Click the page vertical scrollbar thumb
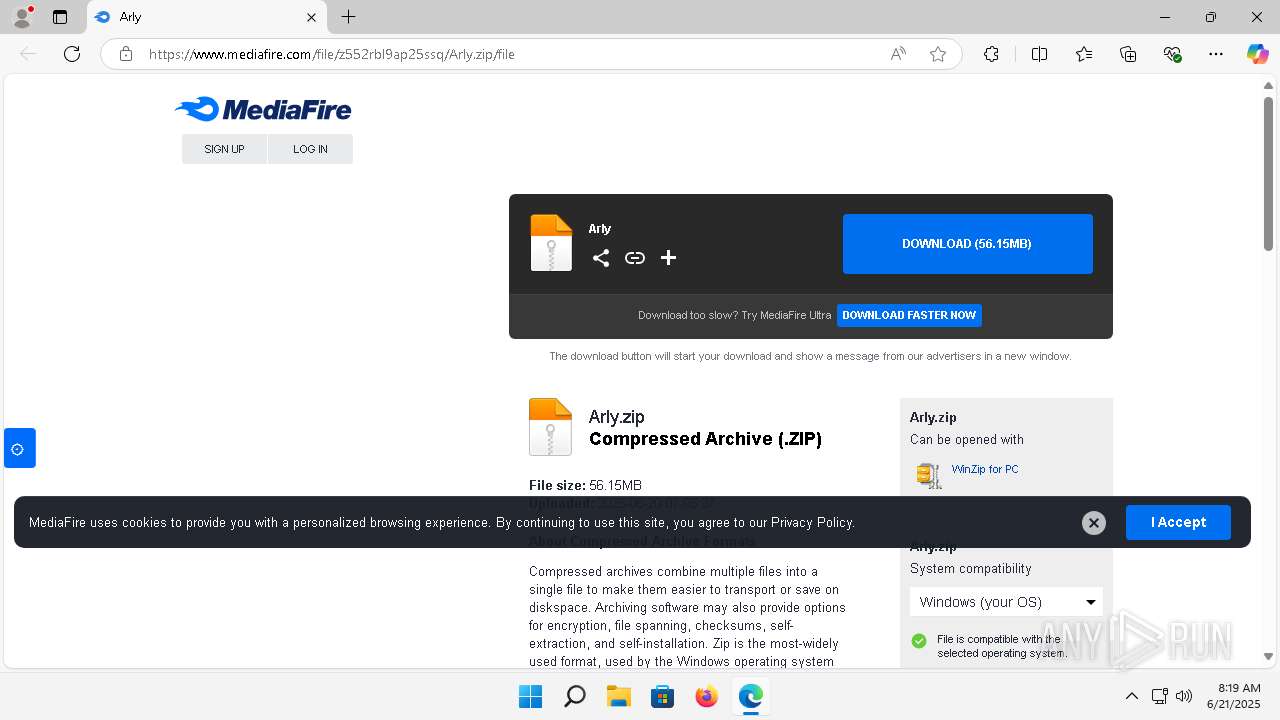 pyautogui.click(x=1268, y=173)
